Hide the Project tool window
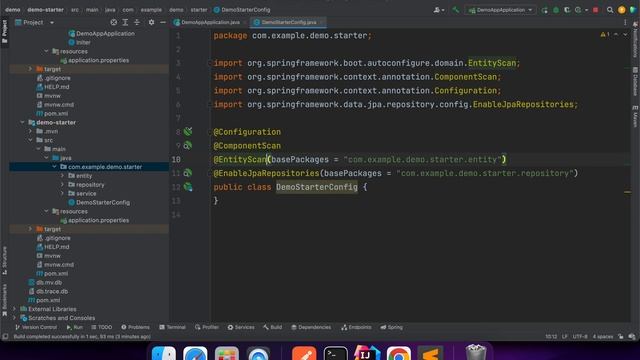 click(x=163, y=22)
